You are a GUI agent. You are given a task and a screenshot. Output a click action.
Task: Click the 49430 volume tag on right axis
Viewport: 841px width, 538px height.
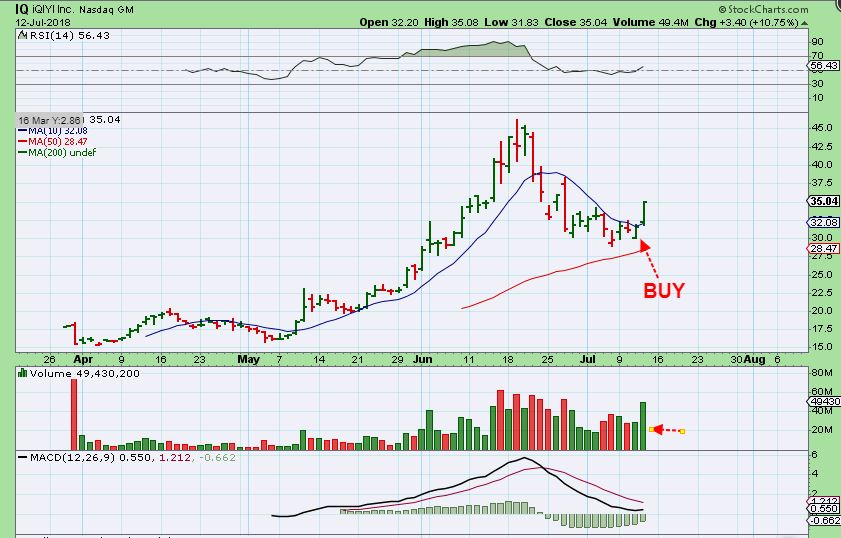(x=824, y=401)
